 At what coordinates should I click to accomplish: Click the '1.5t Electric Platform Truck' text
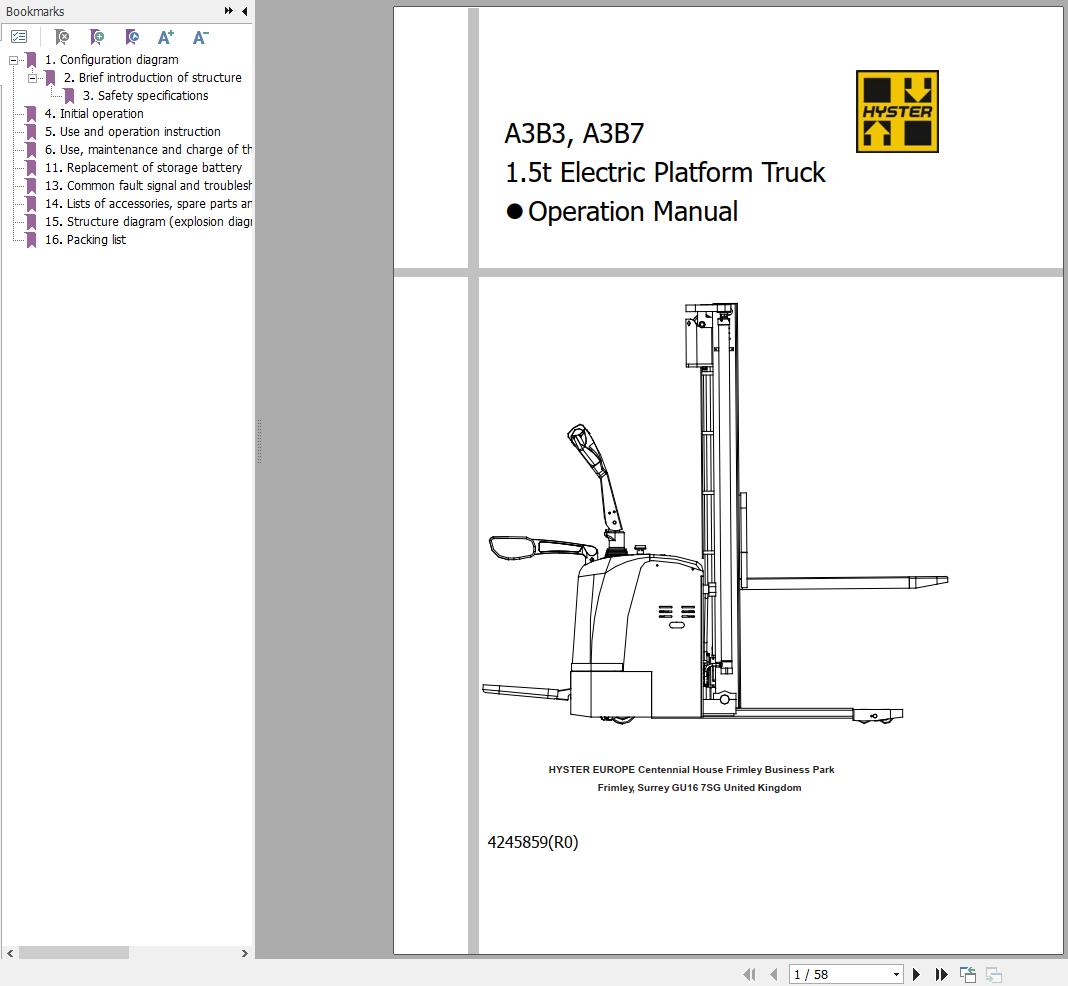coord(665,172)
